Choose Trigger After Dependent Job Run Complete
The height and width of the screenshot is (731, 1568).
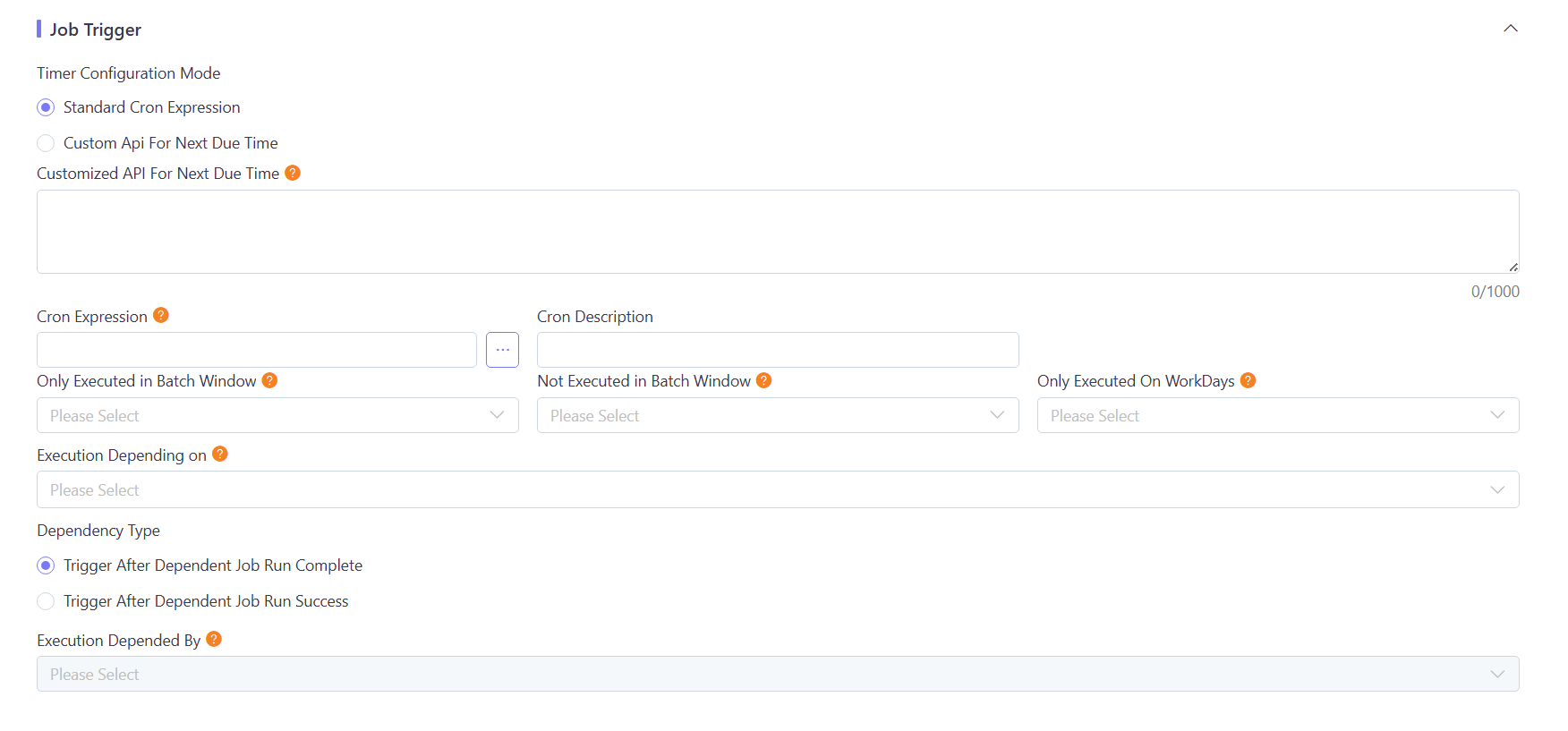47,565
